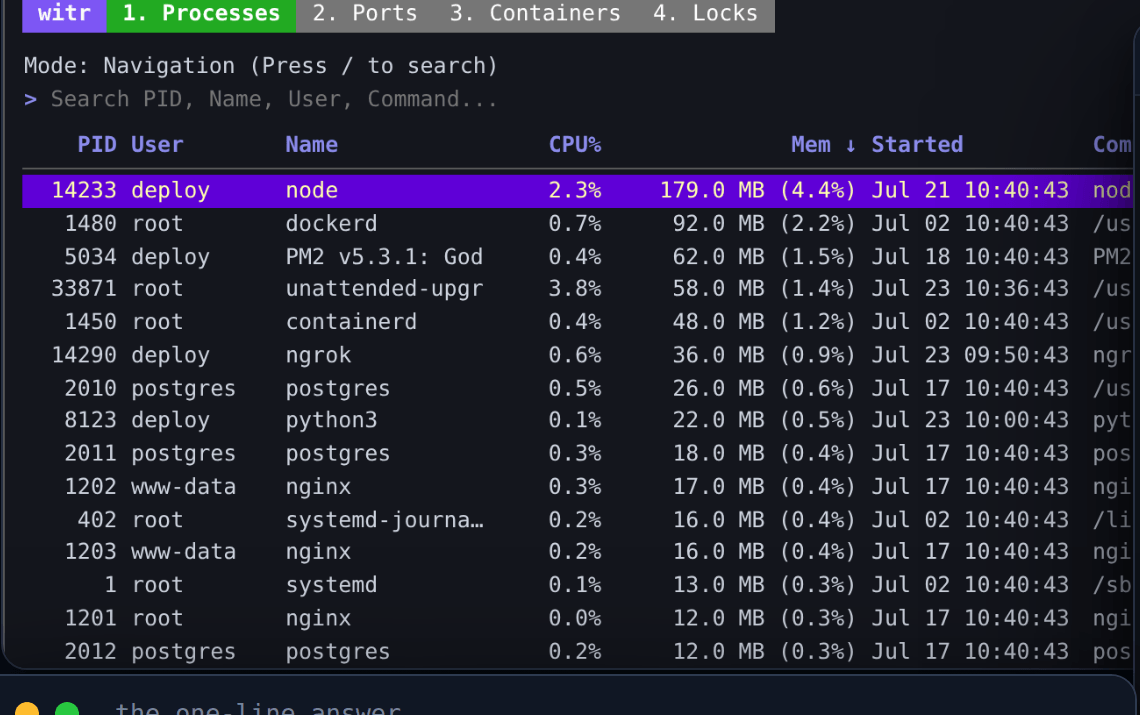
Task: Click the "ngrok" process name
Action: [318, 355]
